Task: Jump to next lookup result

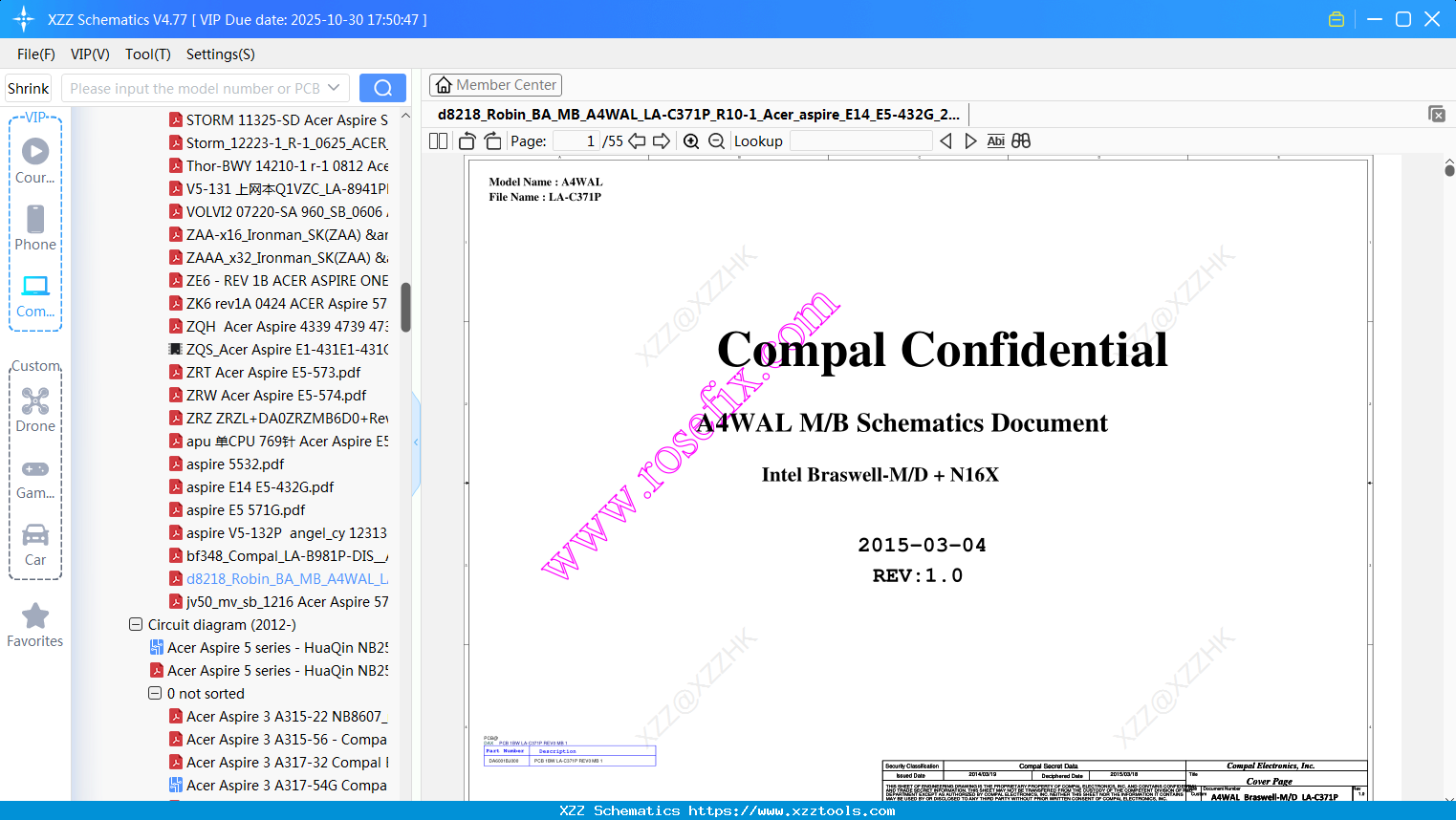Action: [x=970, y=141]
